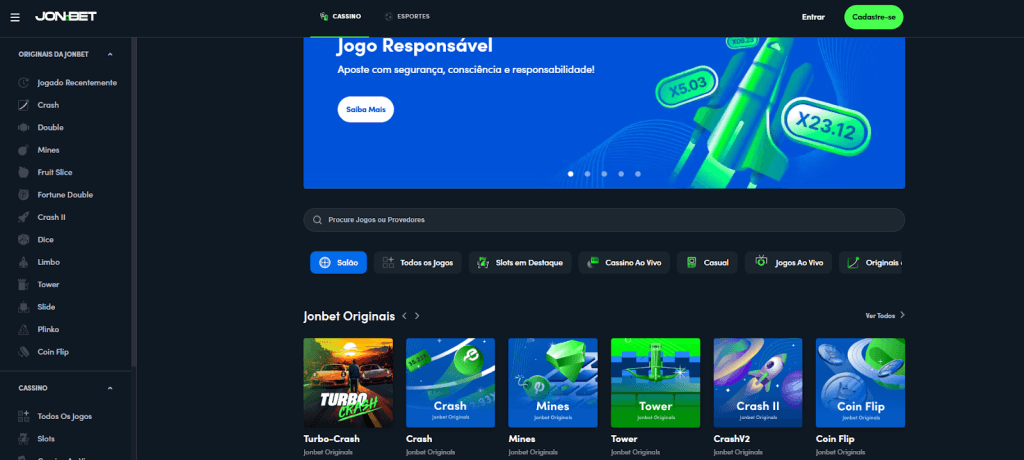The height and width of the screenshot is (460, 1024).
Task: Go to the first banner slide dot
Action: pos(571,174)
